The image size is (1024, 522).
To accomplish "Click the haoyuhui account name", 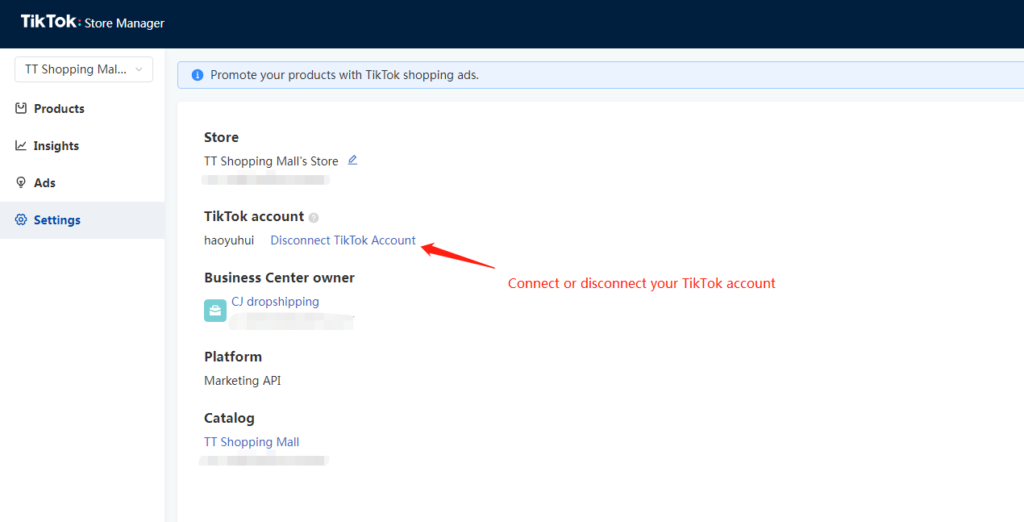I will click(x=229, y=240).
